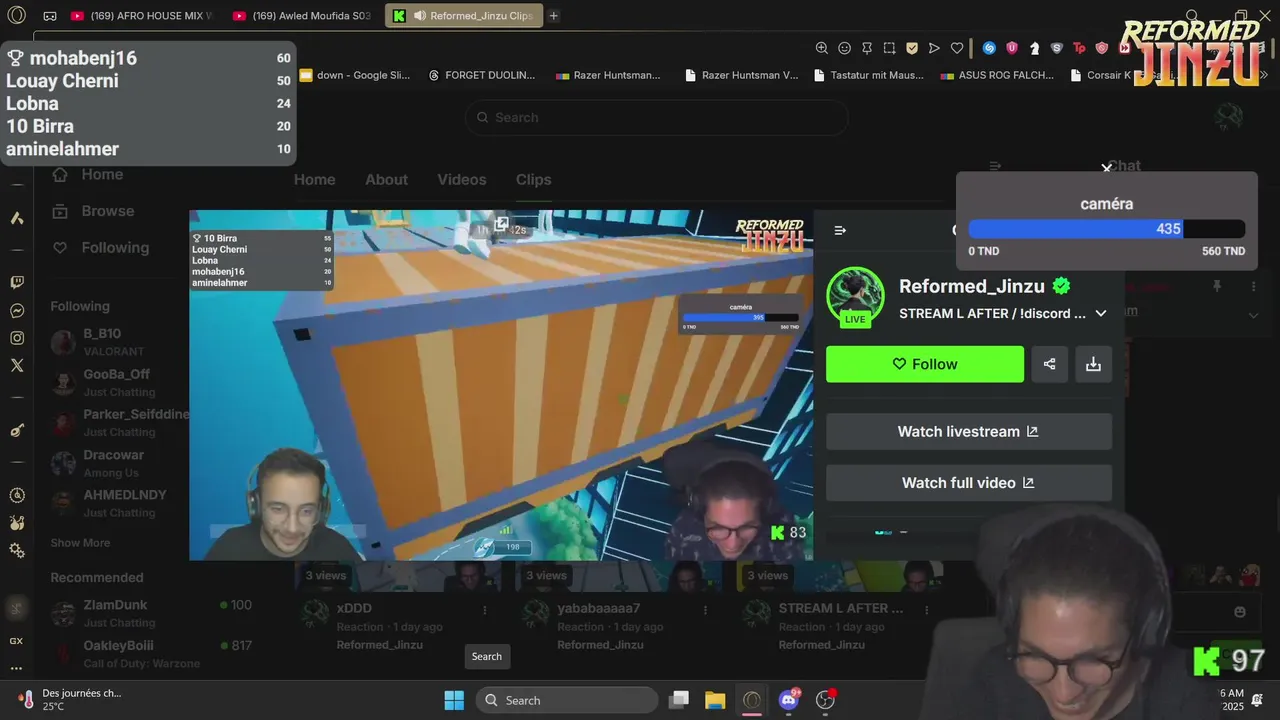Switch to the AFRO HOUSE MIX tab
This screenshot has width=1280, height=720.
pos(142,16)
